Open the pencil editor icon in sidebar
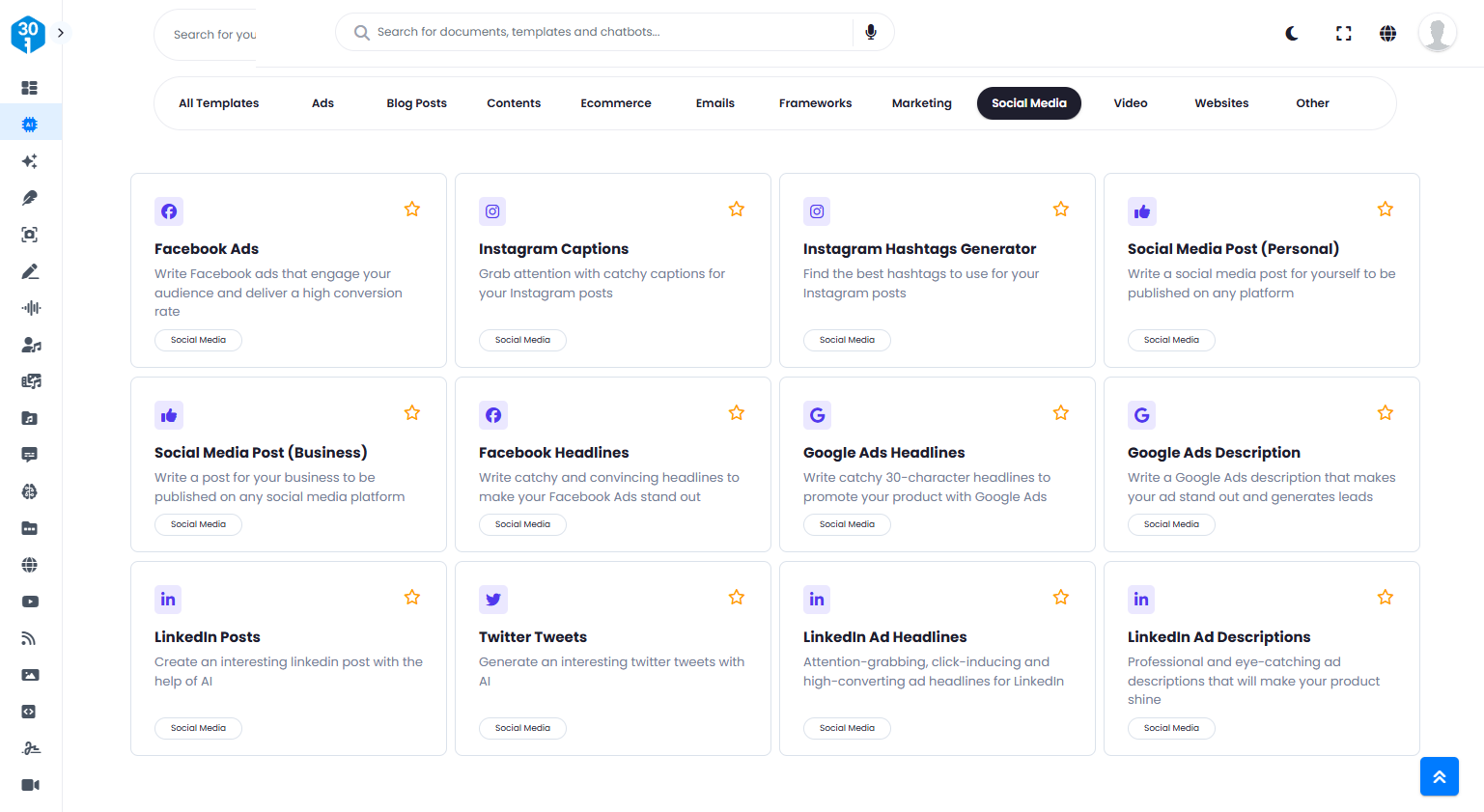The height and width of the screenshot is (812, 1484). tap(30, 271)
